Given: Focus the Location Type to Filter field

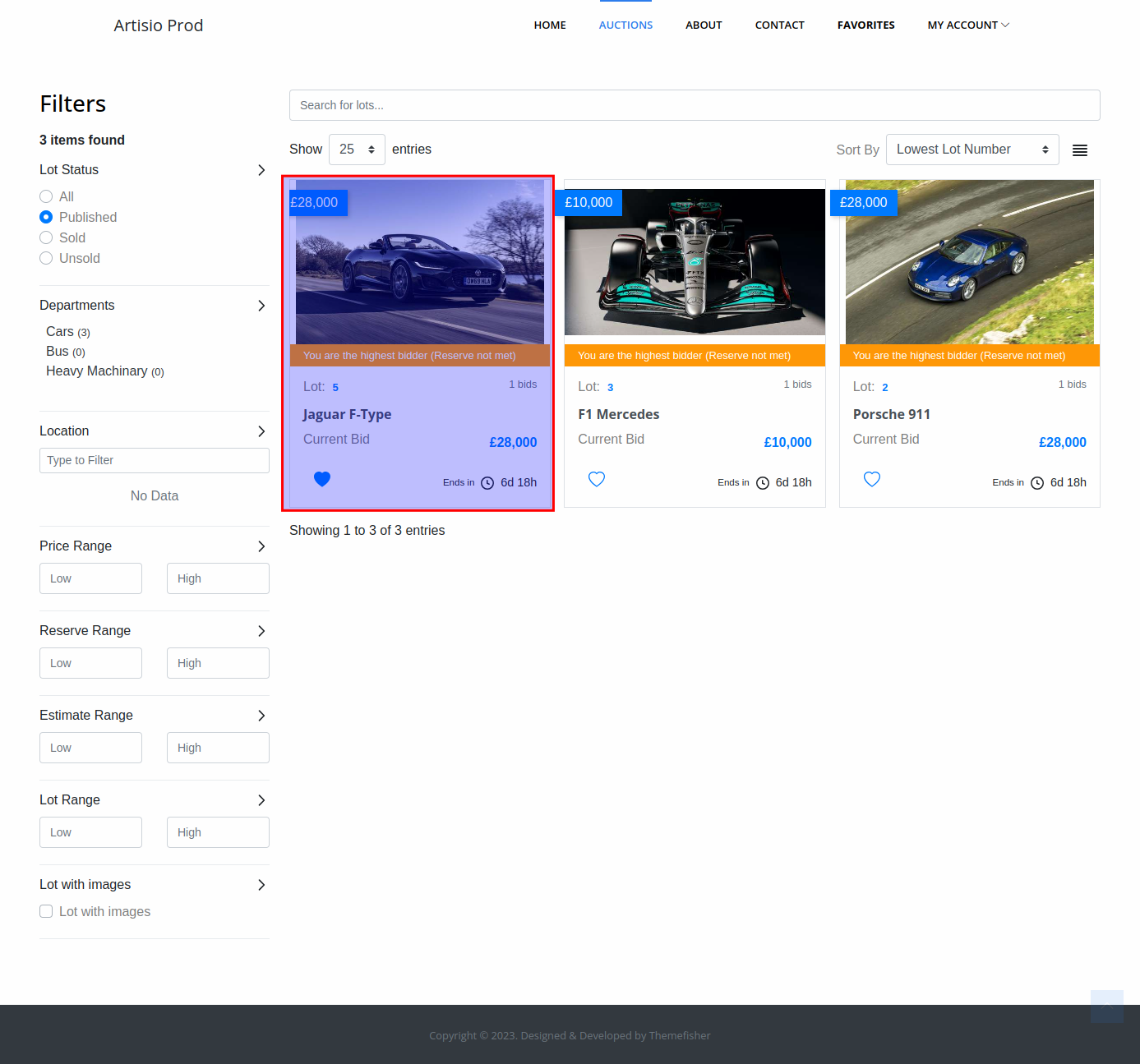Looking at the screenshot, I should coord(155,460).
